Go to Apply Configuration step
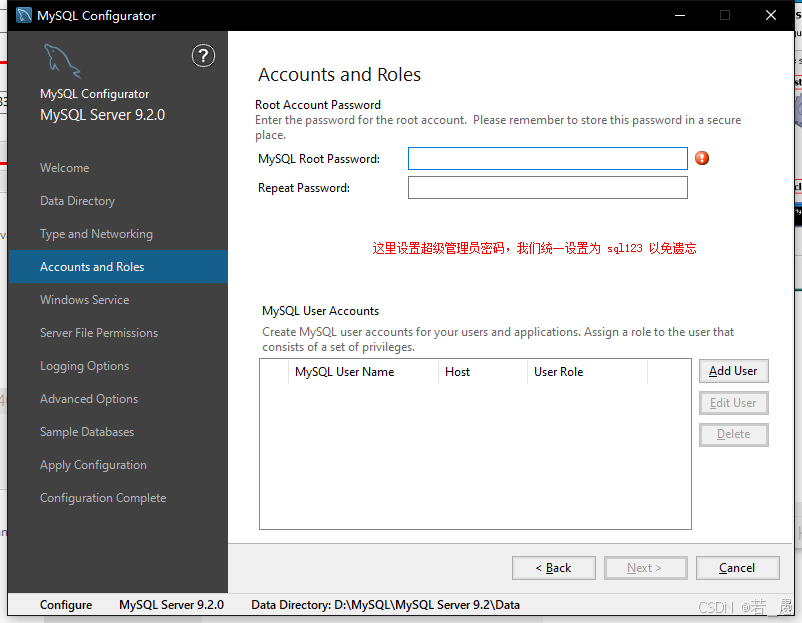Viewport: 802px width, 623px height. [x=93, y=465]
